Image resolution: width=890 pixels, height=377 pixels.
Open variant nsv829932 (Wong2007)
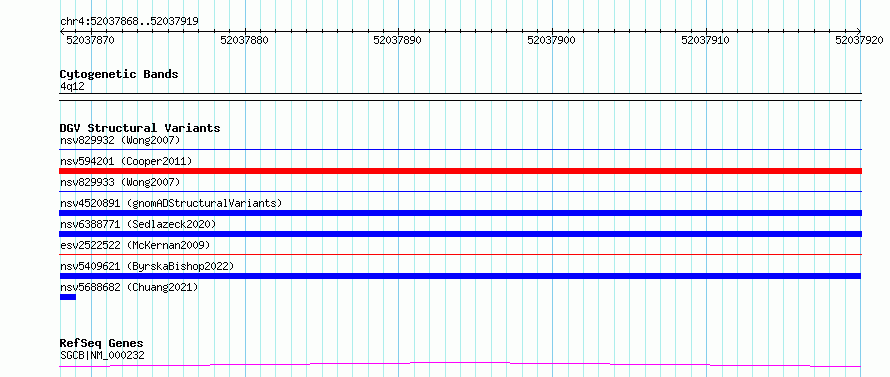click(x=120, y=140)
